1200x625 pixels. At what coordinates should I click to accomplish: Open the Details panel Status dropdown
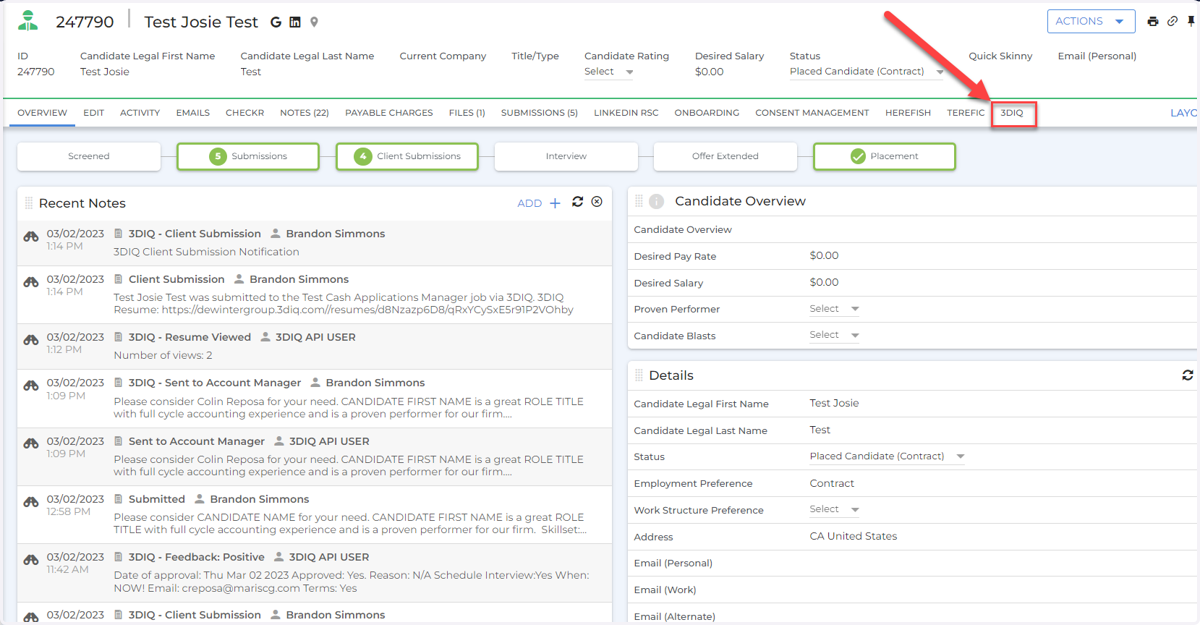point(887,456)
